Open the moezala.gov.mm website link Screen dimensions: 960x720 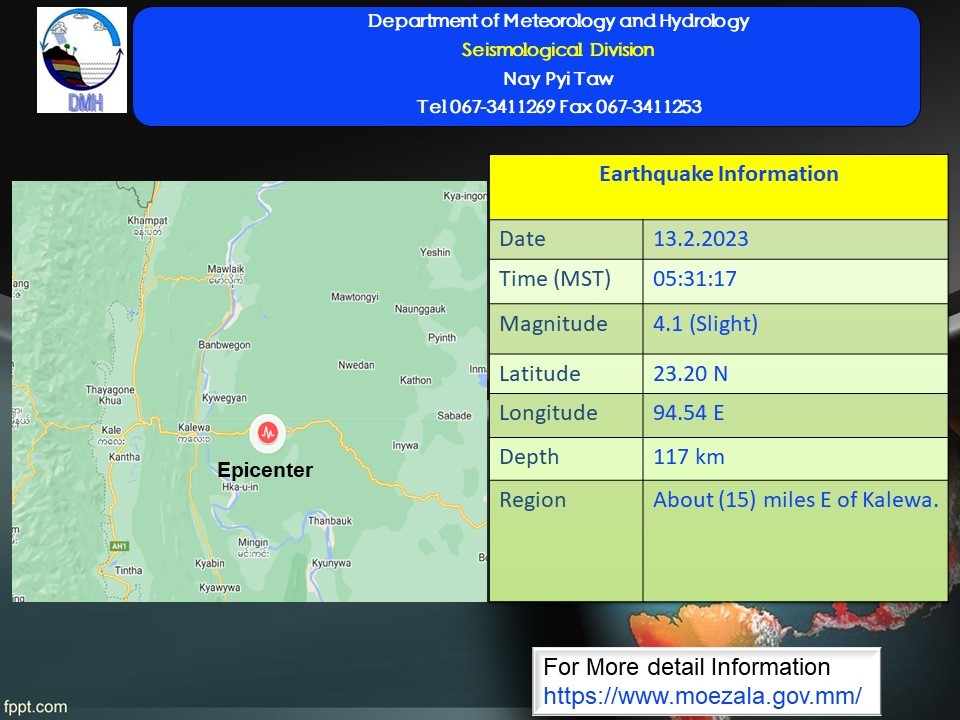tap(702, 693)
